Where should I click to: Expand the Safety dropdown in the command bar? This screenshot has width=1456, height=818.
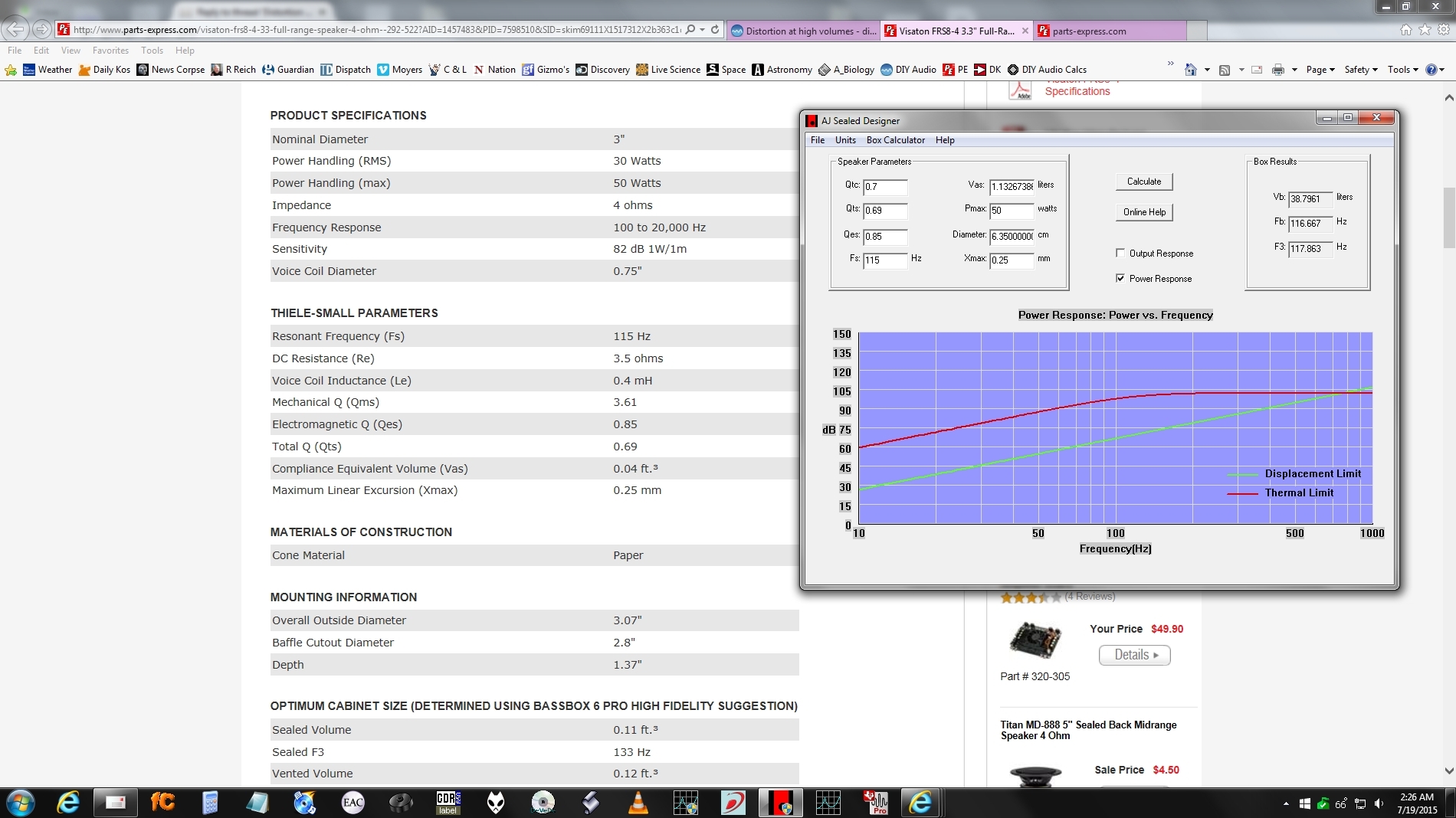point(1361,70)
